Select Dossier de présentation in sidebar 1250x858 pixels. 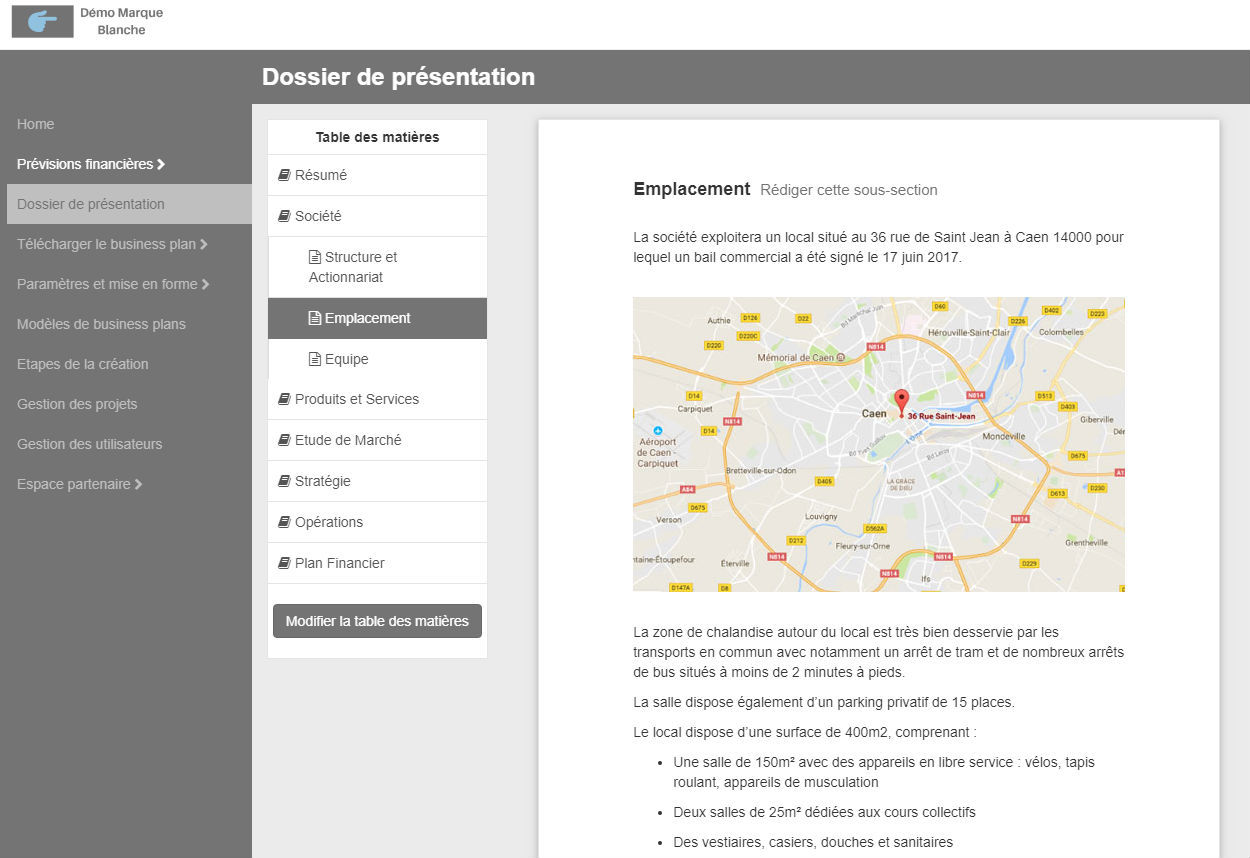point(129,204)
